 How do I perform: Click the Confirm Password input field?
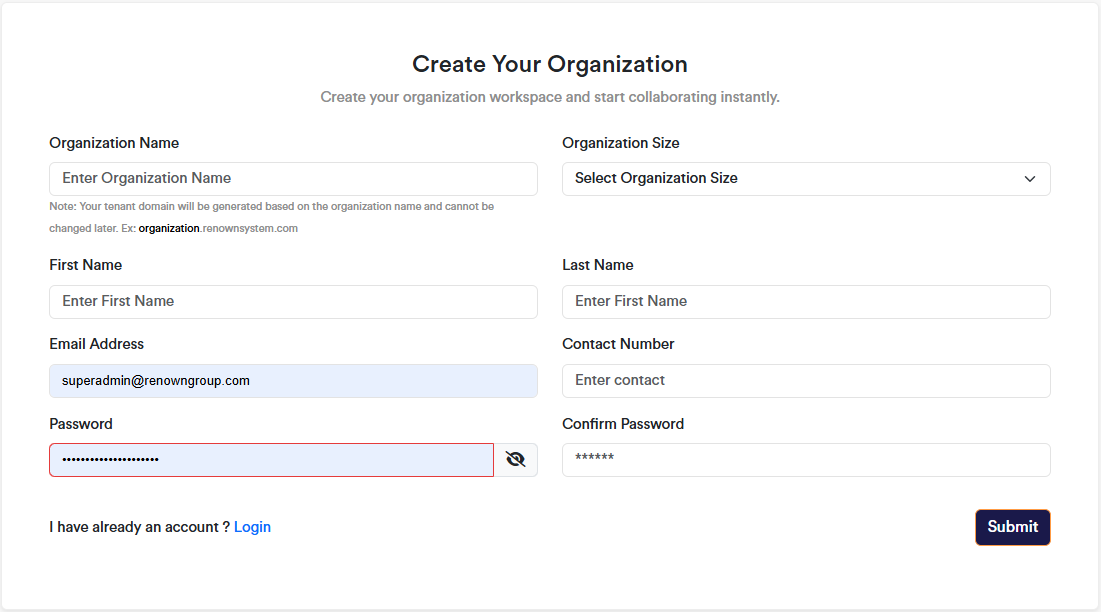click(x=806, y=460)
